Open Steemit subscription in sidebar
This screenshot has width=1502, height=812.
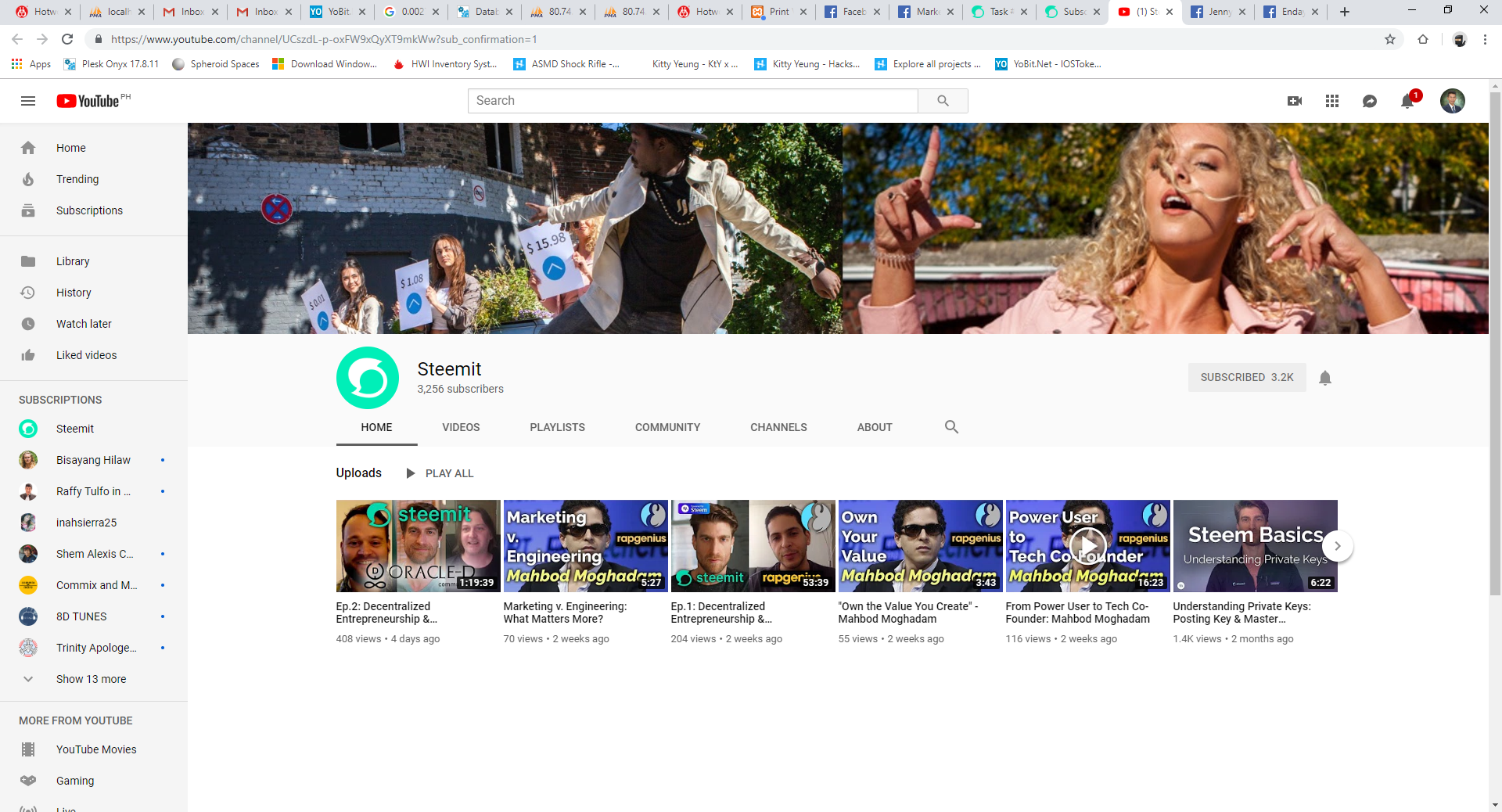(94, 429)
